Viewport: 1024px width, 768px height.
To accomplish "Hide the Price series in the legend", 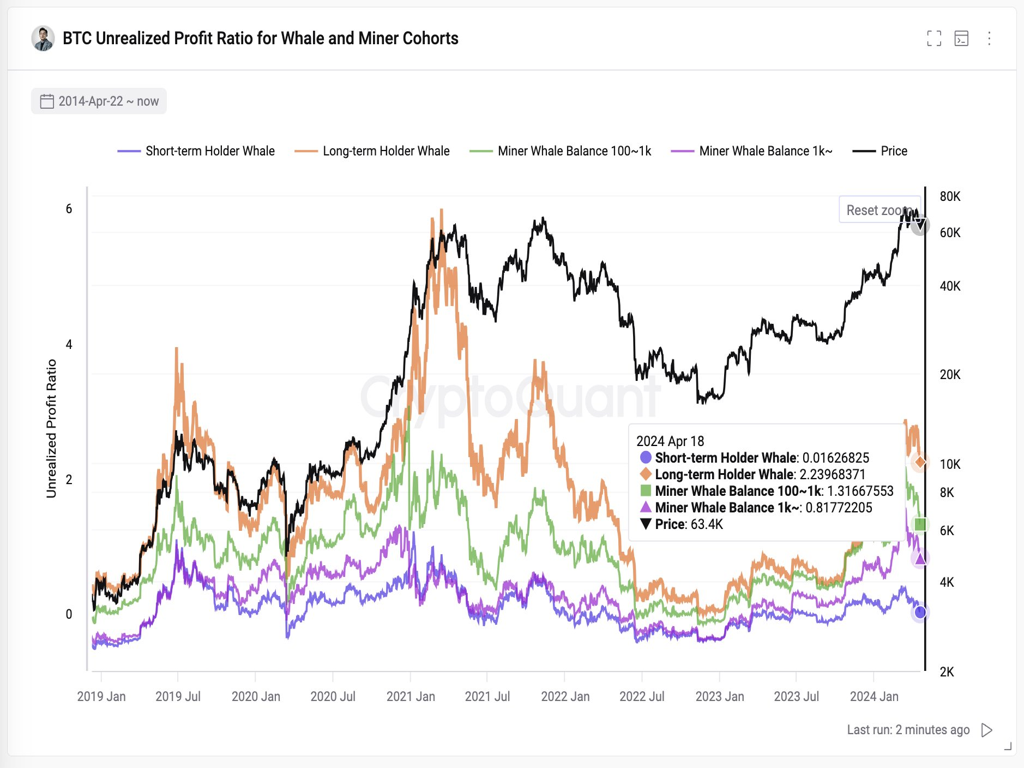I will 880,151.
